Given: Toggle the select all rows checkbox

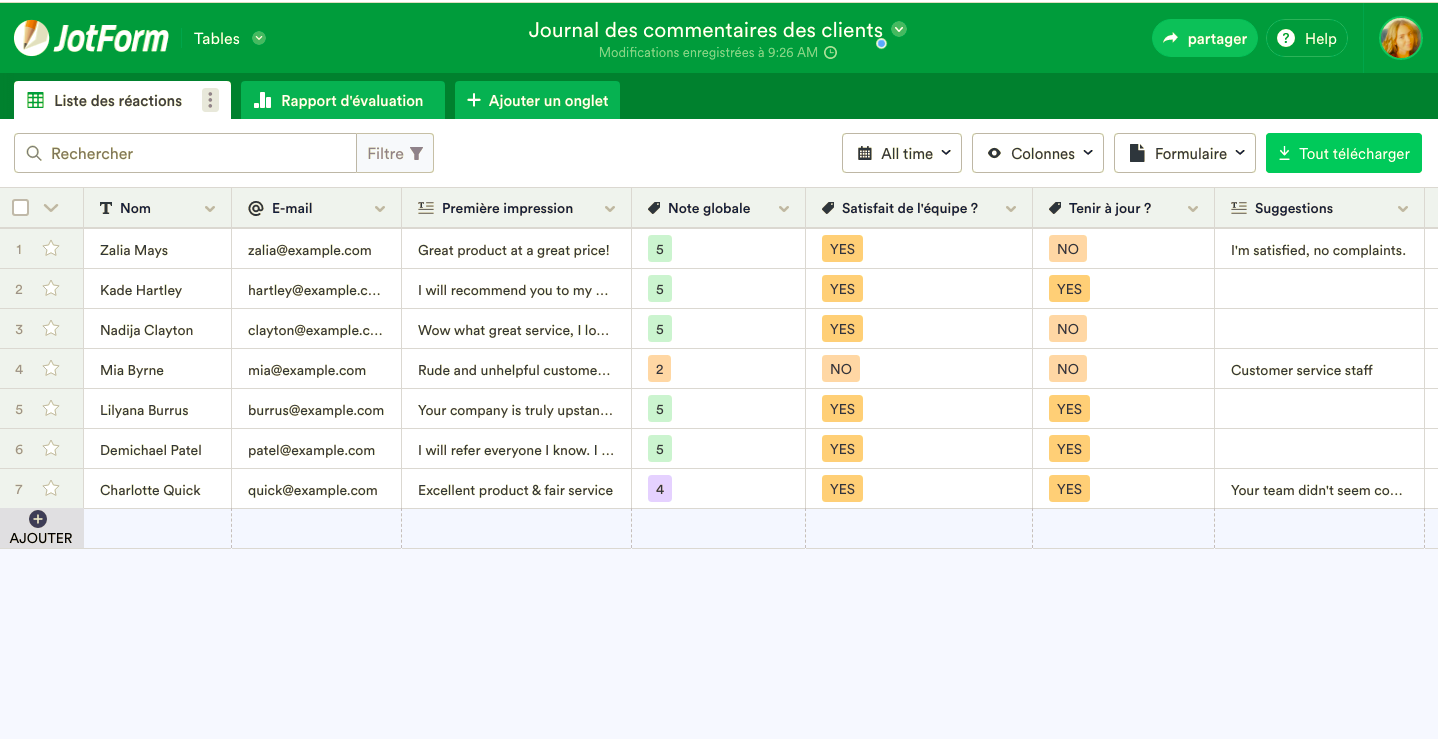Looking at the screenshot, I should pyautogui.click(x=21, y=208).
